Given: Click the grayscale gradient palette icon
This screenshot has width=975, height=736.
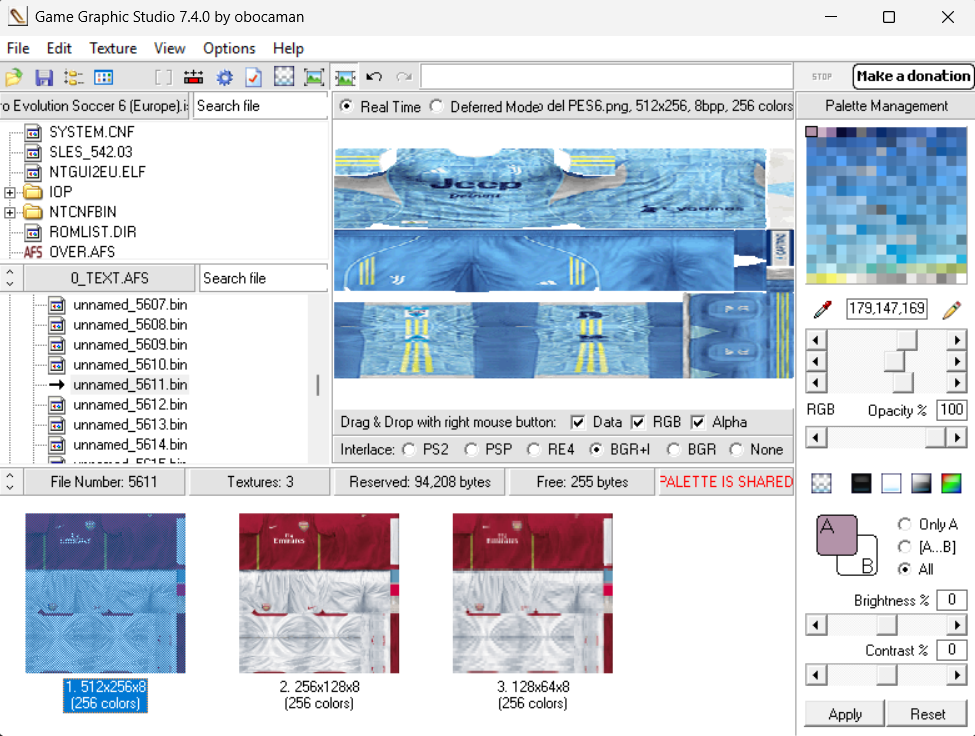Looking at the screenshot, I should (x=921, y=483).
